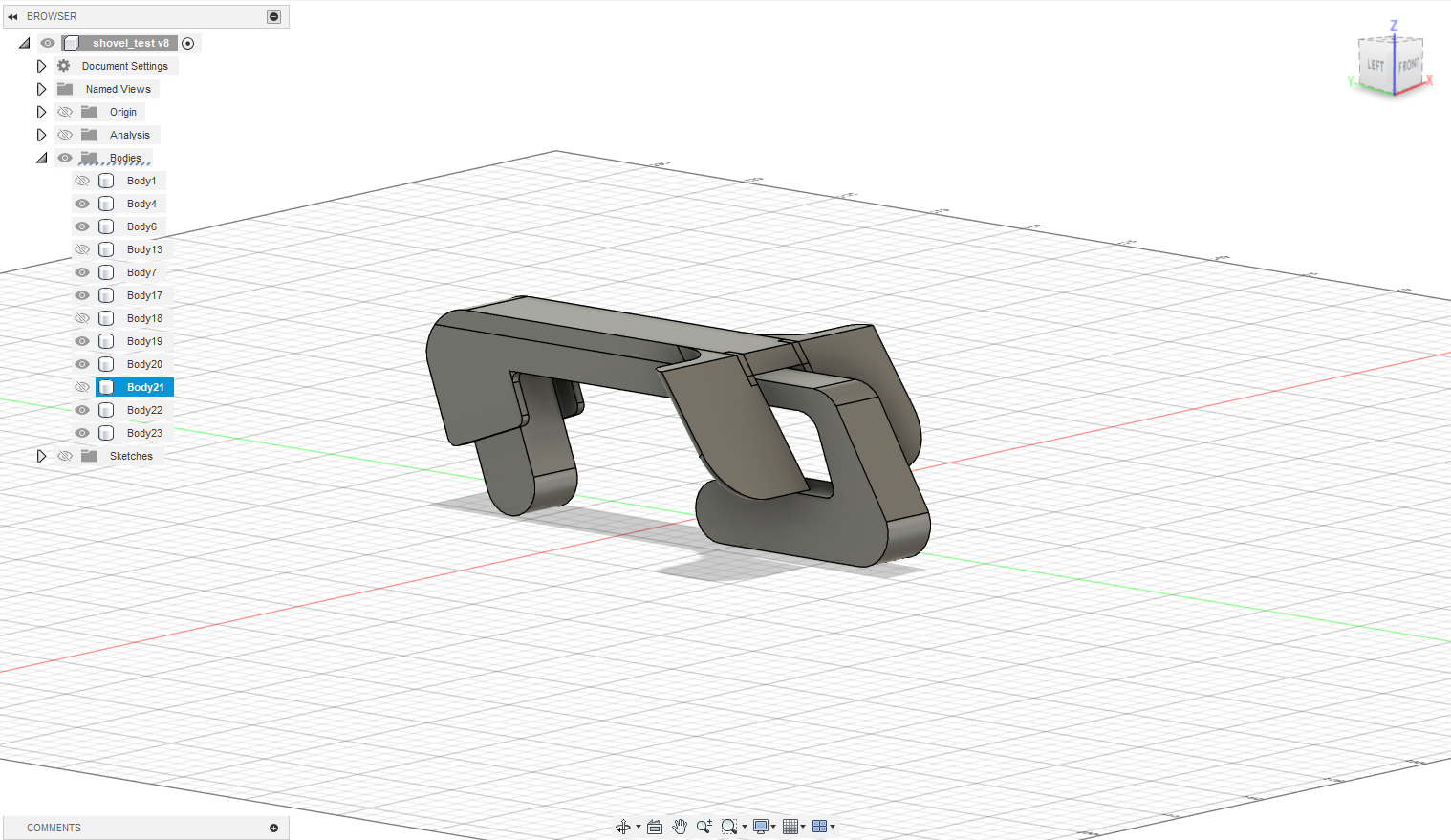1451x840 pixels.
Task: Click the Body21 body icon
Action: [x=106, y=387]
